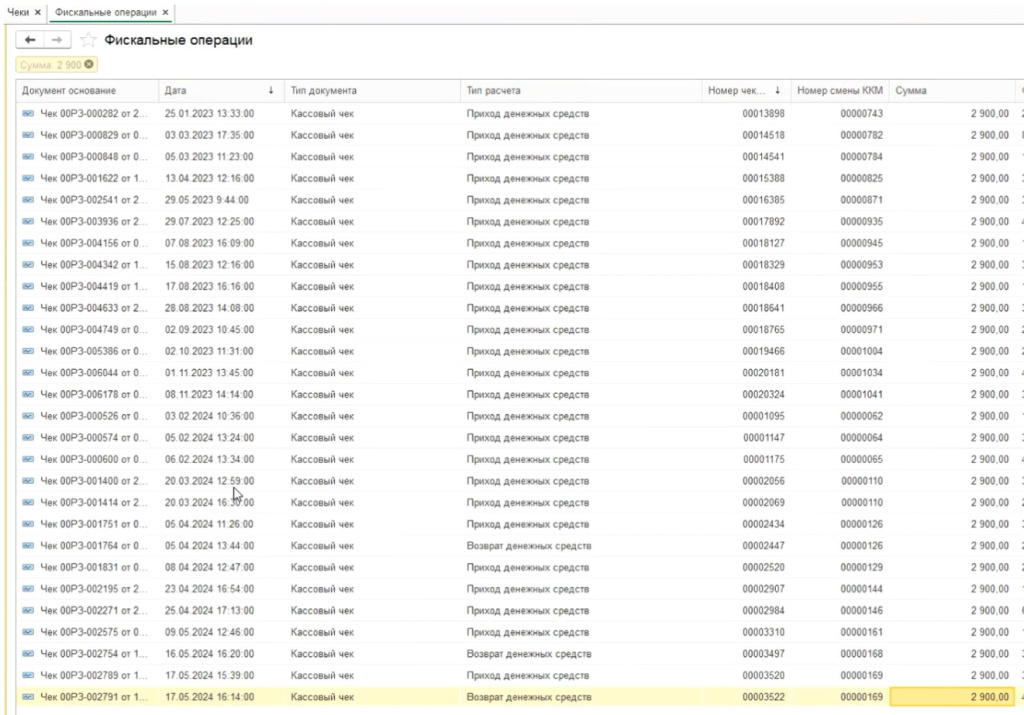Screen dimensions: 1024x715
Task: Select shift number 00001004
Action: coord(861,351)
